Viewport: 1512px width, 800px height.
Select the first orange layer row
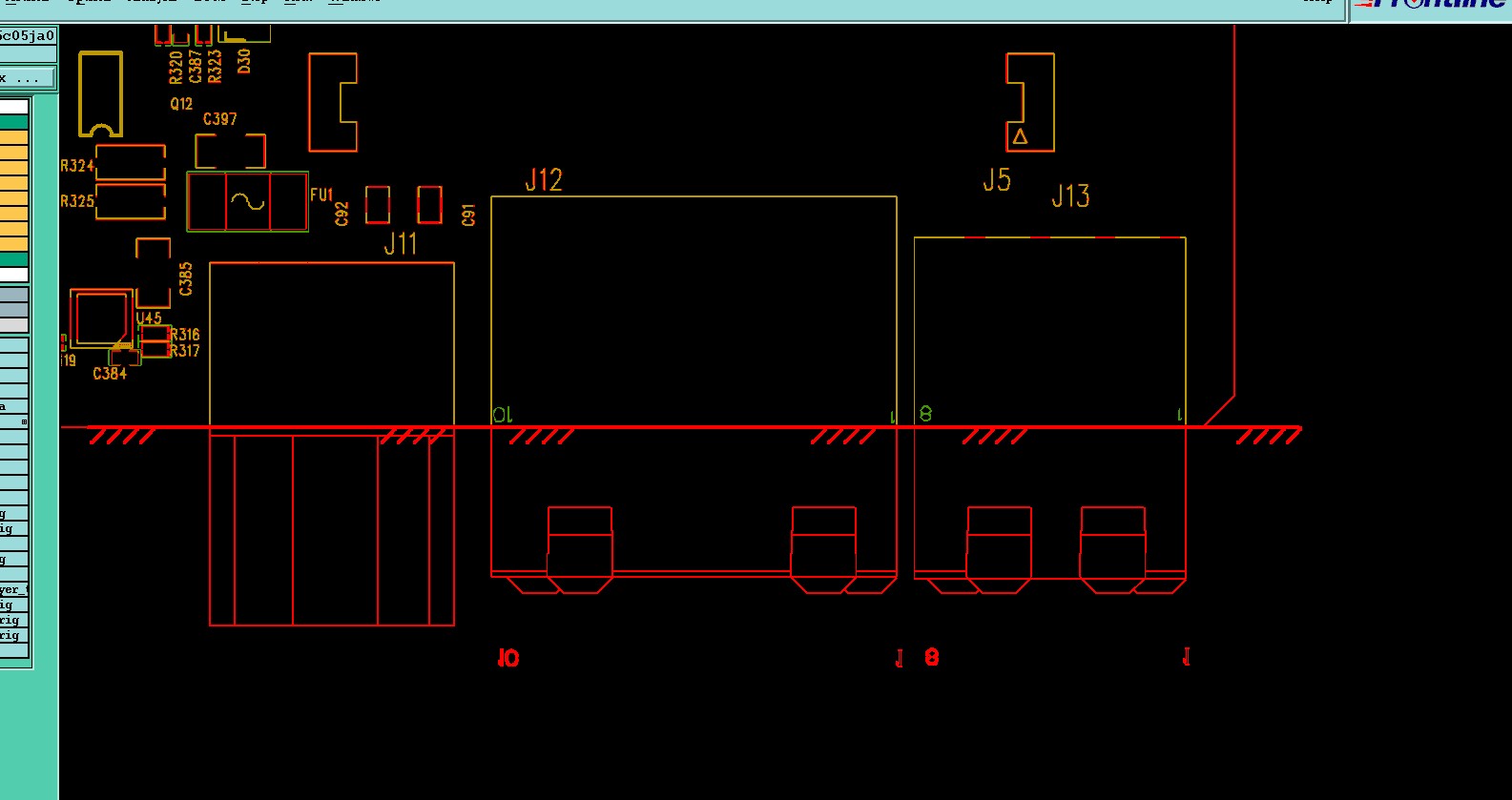[x=14, y=138]
